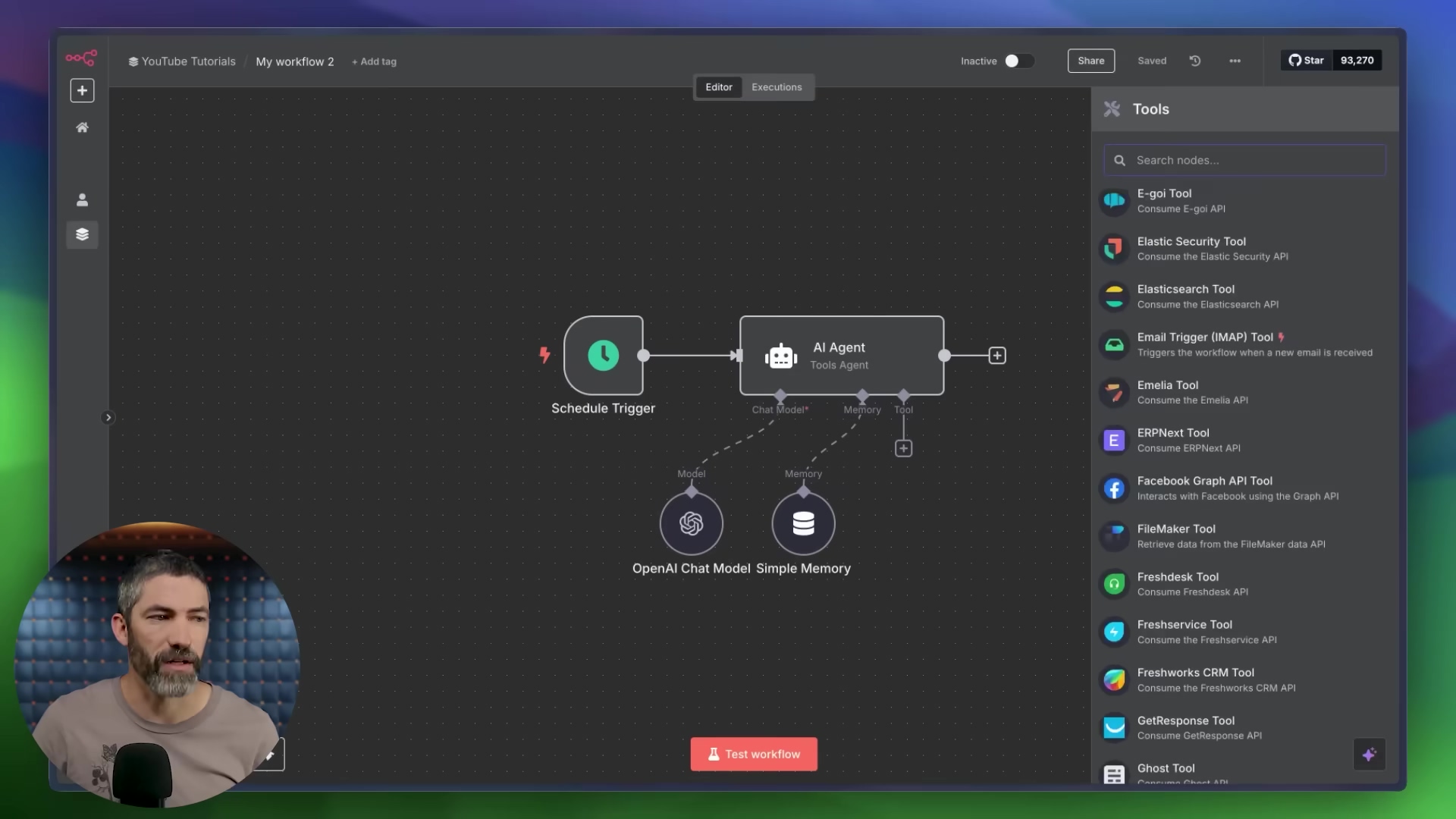
Task: Toggle the workflow Inactive switch on
Action: (1019, 61)
